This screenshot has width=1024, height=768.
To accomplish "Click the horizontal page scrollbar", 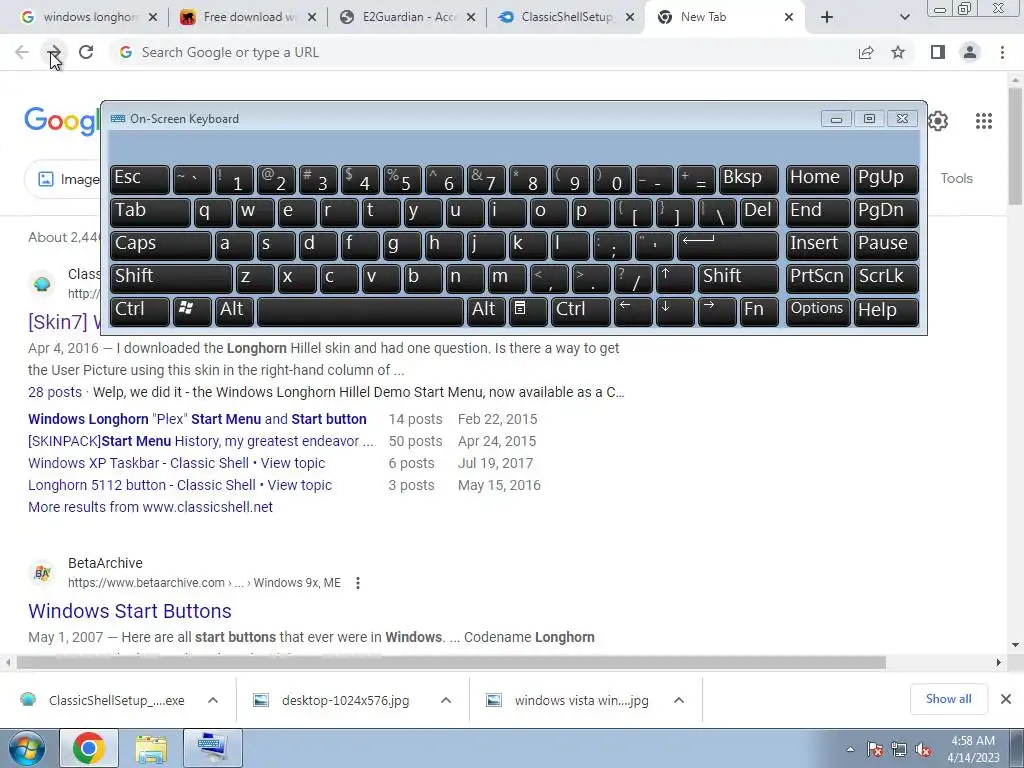I will [x=451, y=662].
